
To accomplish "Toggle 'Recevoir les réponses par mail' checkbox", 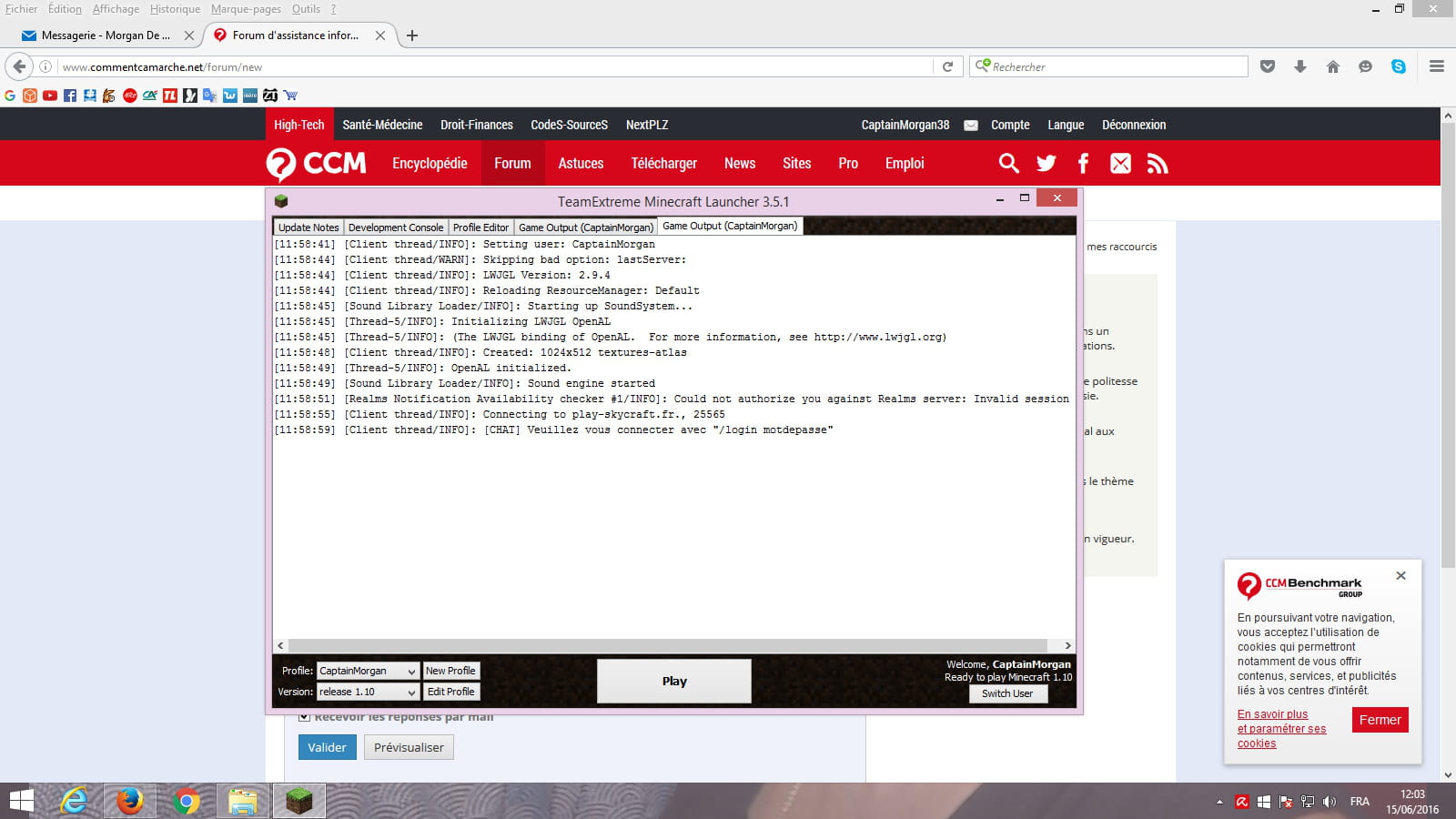I will [304, 717].
